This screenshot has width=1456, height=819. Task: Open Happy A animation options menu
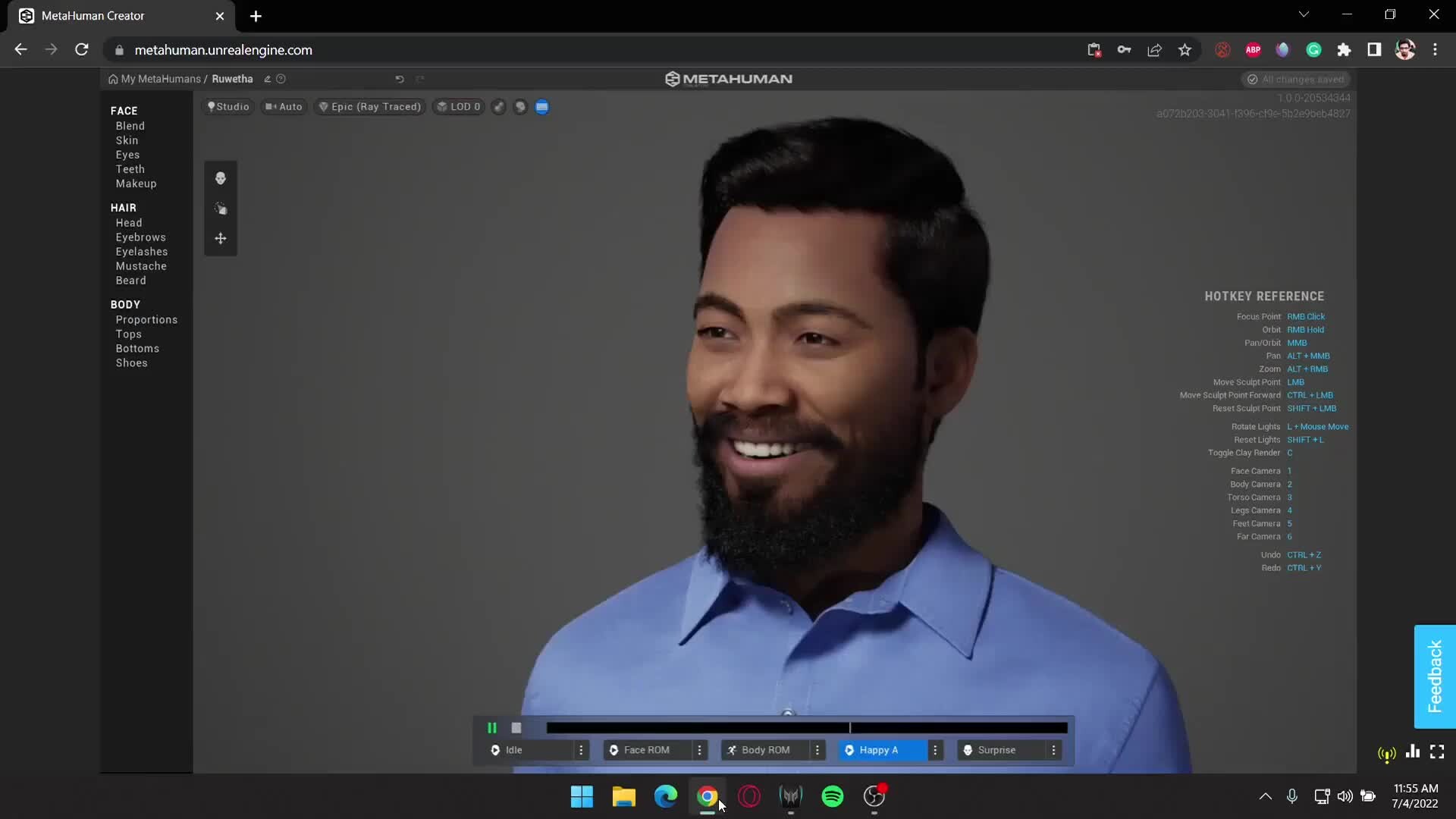click(935, 750)
